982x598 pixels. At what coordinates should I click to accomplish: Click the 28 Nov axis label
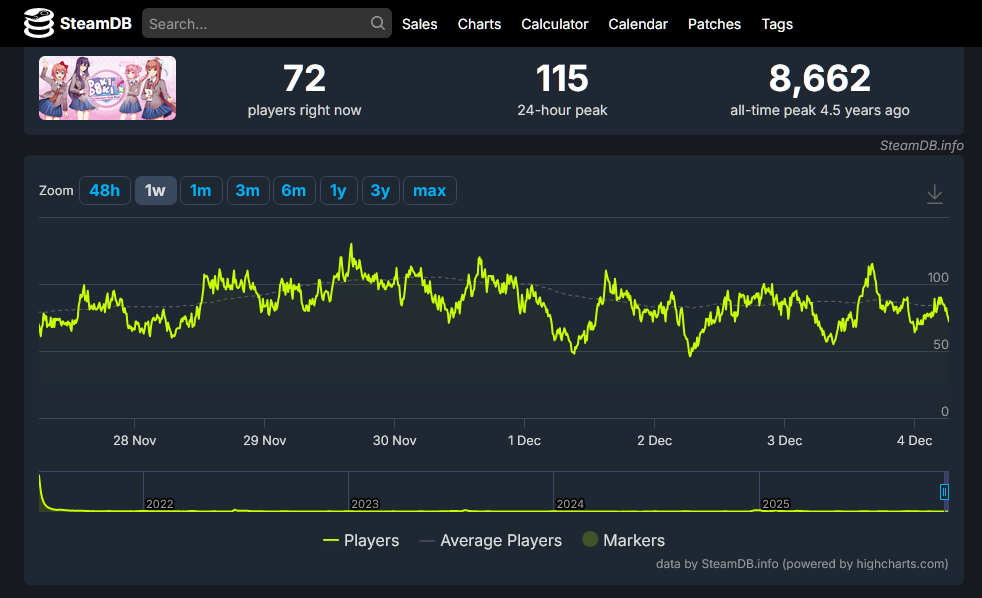click(135, 440)
